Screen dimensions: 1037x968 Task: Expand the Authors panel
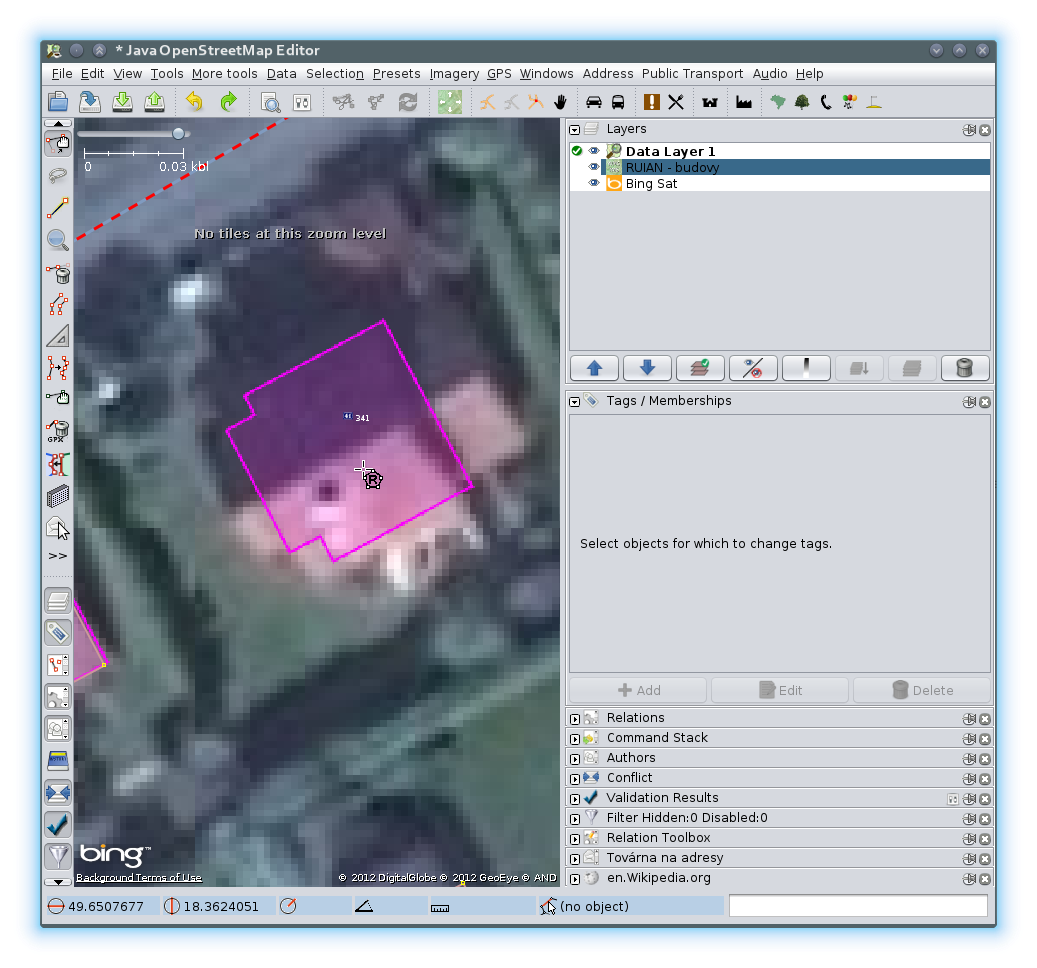click(575, 758)
